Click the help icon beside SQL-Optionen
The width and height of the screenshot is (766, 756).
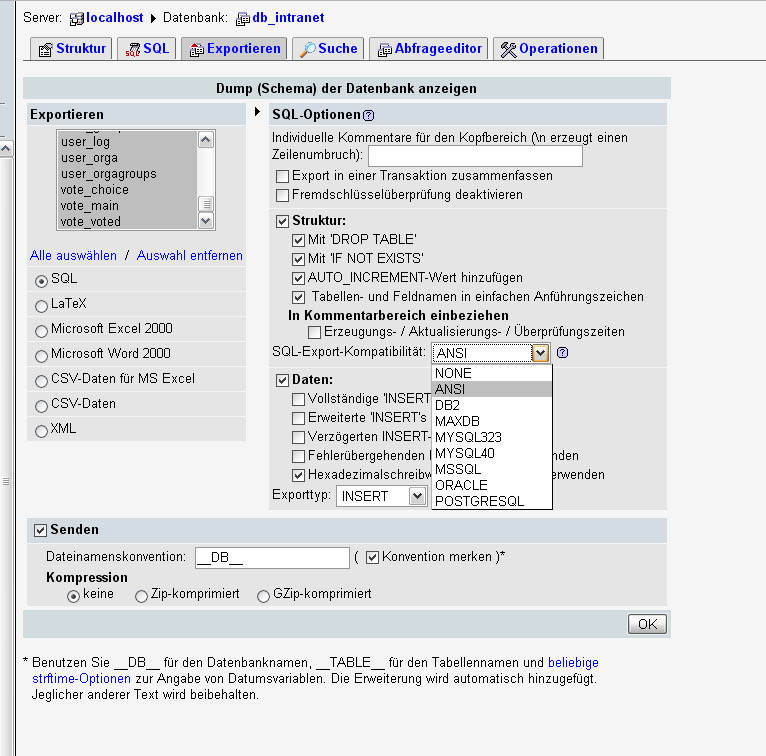point(369,115)
